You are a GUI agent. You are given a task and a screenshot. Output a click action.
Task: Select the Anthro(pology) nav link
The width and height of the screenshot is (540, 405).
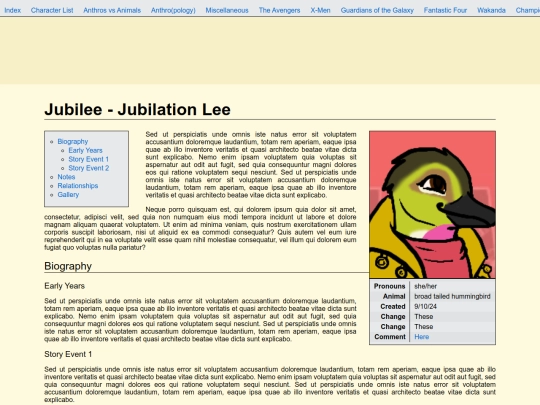pos(173,10)
